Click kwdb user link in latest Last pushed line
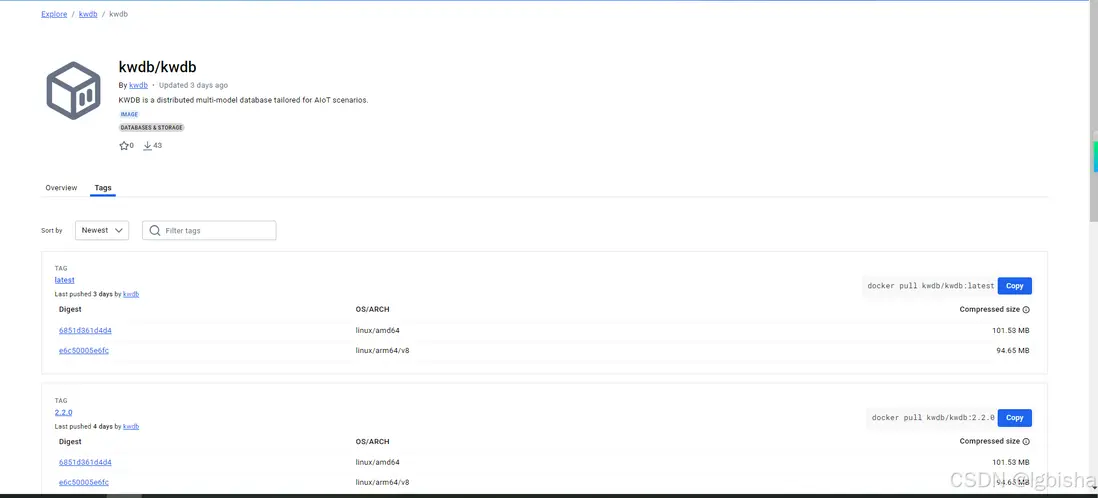The image size is (1098, 498). pyautogui.click(x=131, y=295)
